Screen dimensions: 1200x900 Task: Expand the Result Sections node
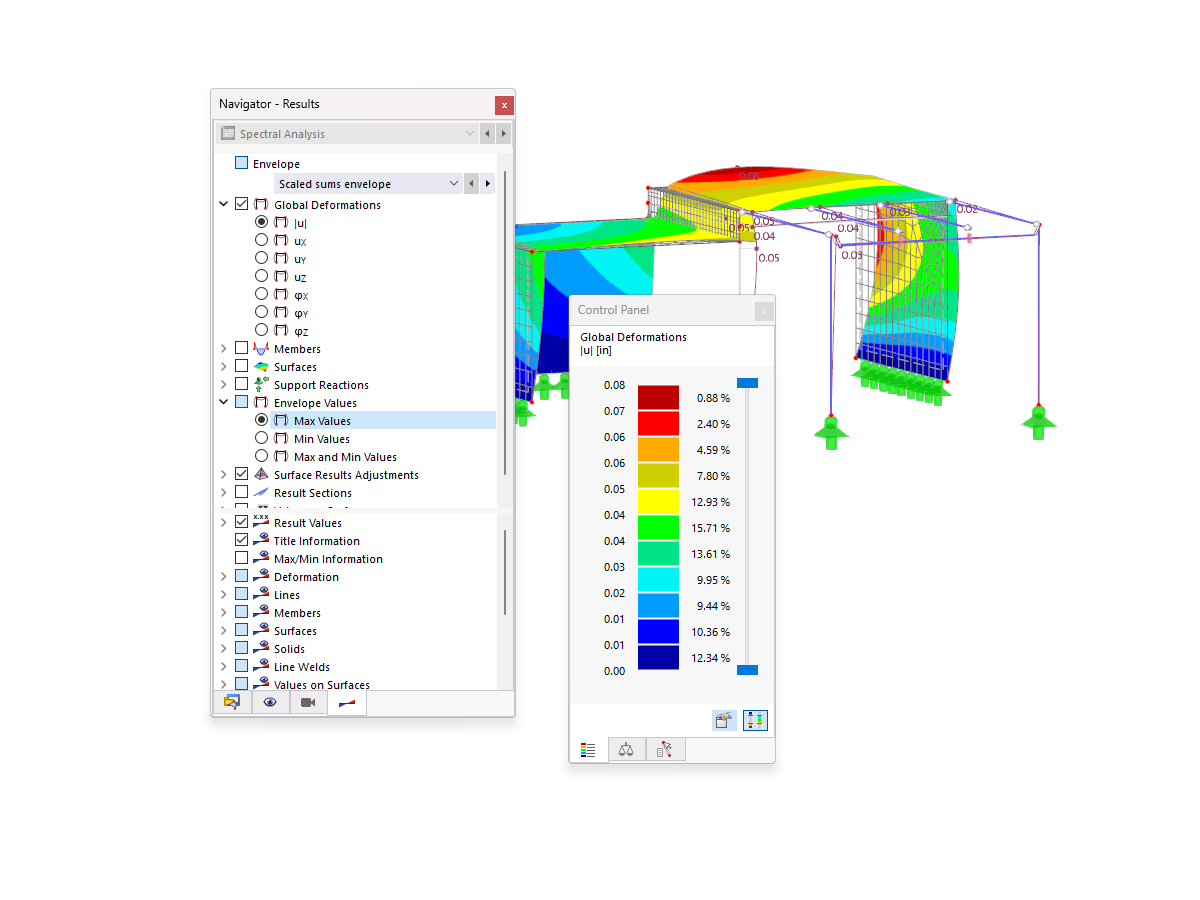click(x=224, y=493)
